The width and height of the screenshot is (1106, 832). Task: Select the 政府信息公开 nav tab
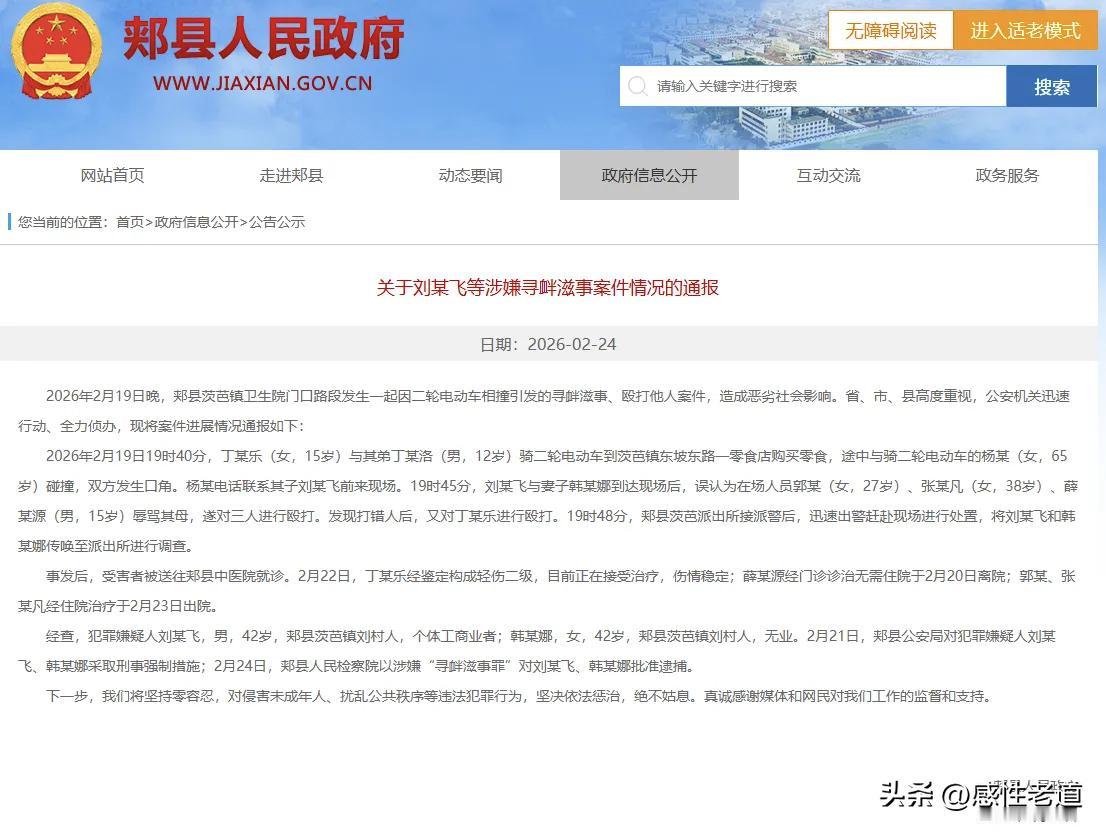coord(650,175)
